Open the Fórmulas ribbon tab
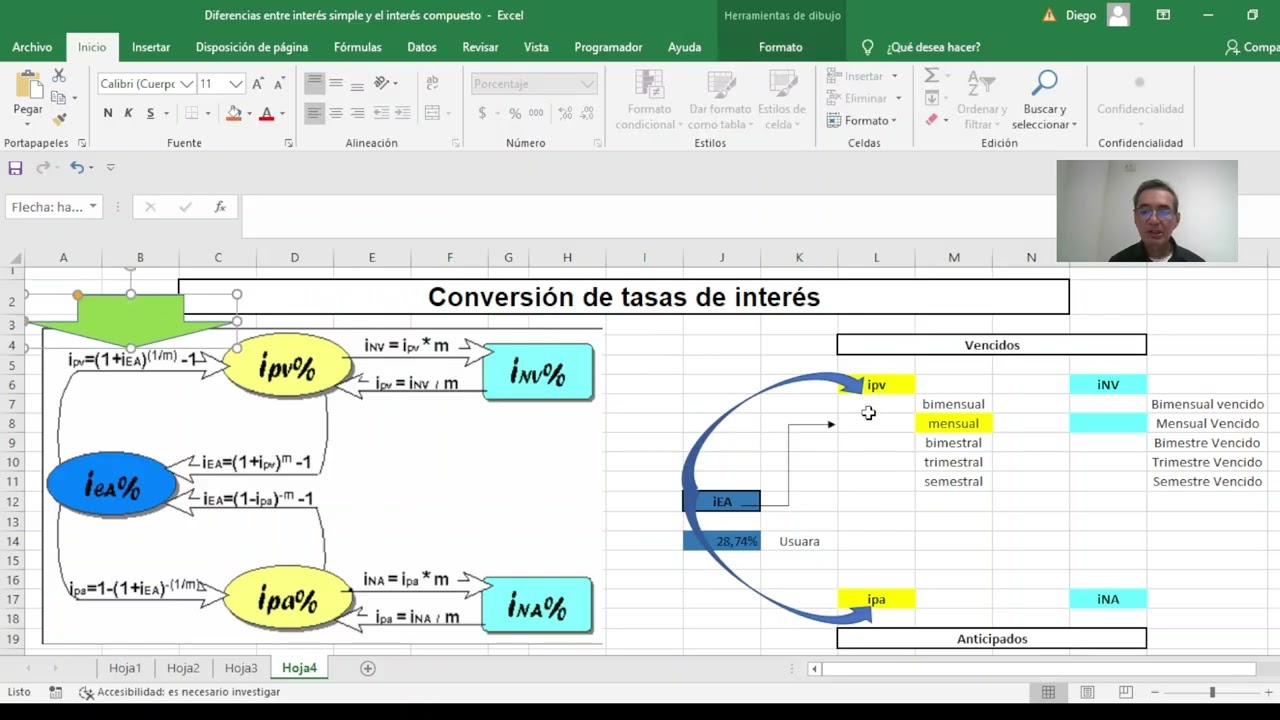This screenshot has height=720, width=1280. (358, 47)
